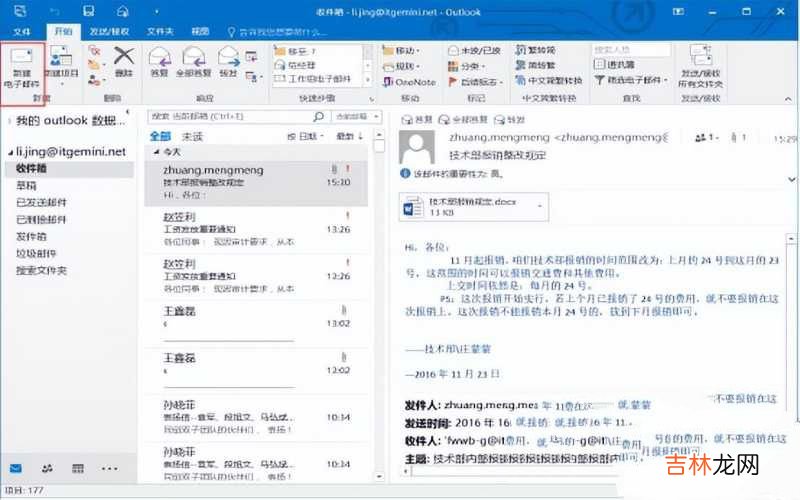Show All (全部) messages filter
800x500 pixels.
click(x=160, y=136)
